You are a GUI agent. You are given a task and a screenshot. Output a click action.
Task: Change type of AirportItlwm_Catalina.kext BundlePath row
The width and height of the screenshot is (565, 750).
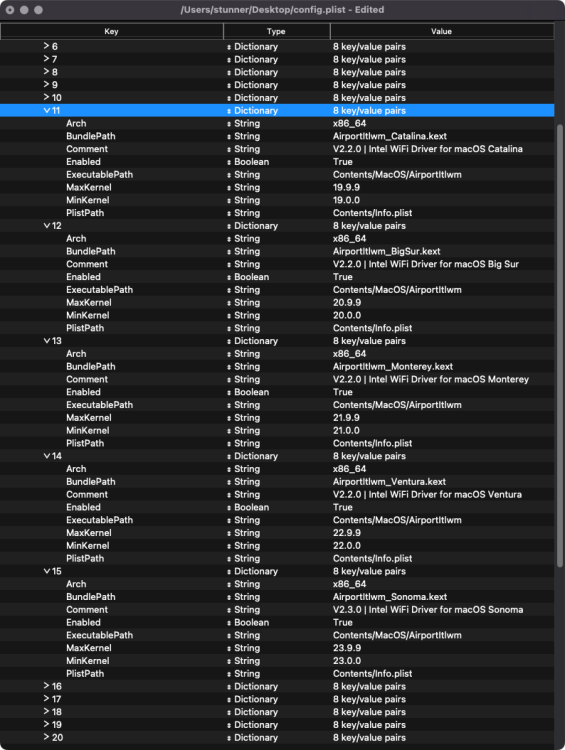pyautogui.click(x=229, y=136)
